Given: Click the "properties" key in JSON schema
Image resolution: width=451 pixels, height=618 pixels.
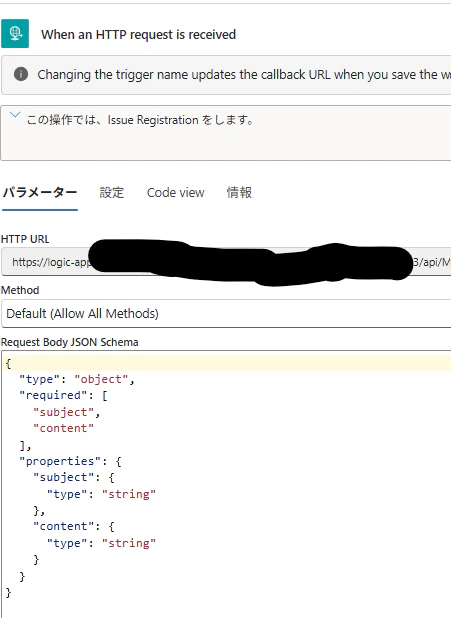Looking at the screenshot, I should 60,461.
